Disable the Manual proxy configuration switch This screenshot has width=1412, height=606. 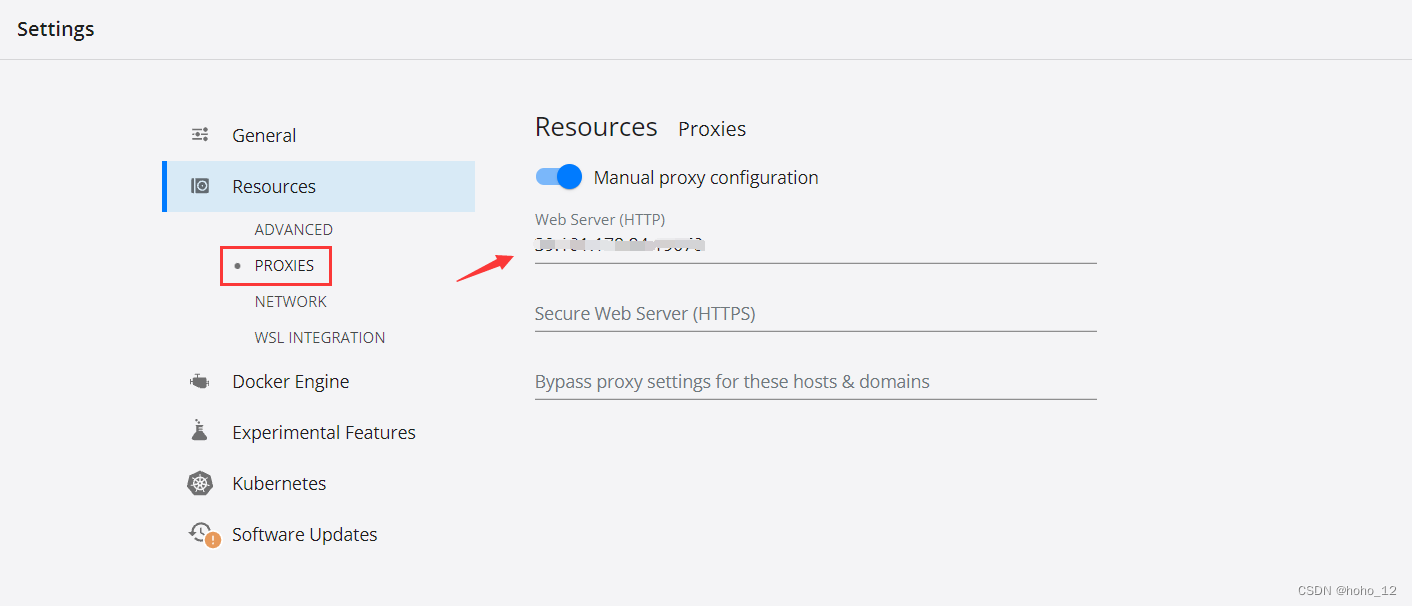[x=558, y=177]
